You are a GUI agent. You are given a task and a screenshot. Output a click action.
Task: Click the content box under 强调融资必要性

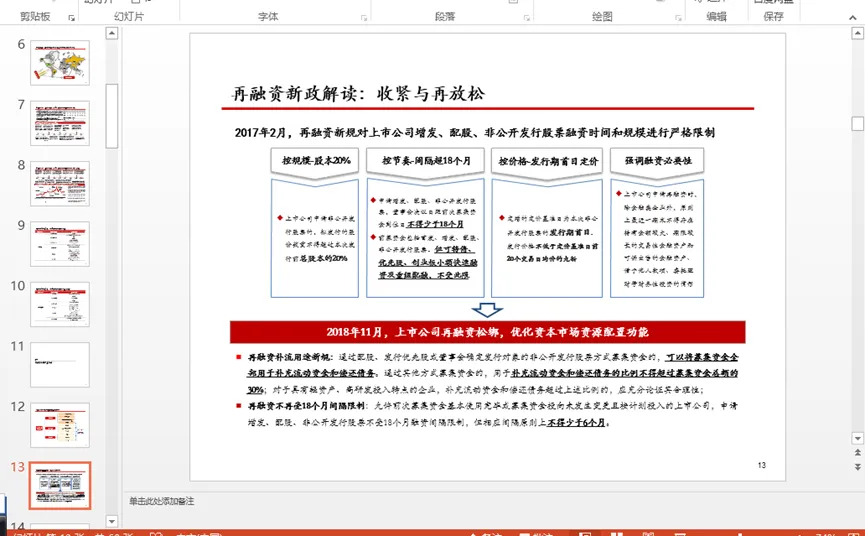(x=658, y=238)
